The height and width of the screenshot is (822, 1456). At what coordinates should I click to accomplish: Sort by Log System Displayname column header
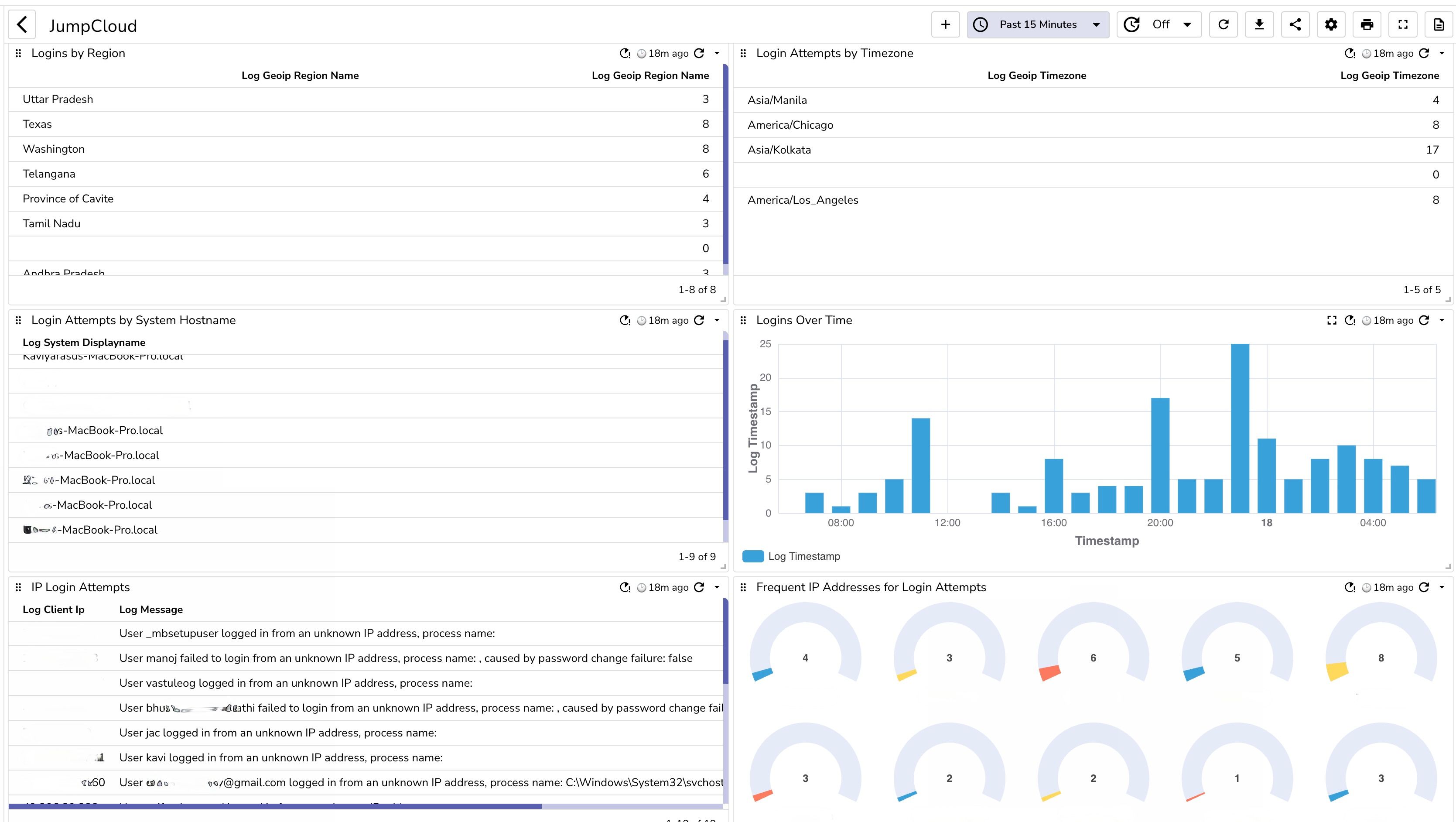coord(84,342)
